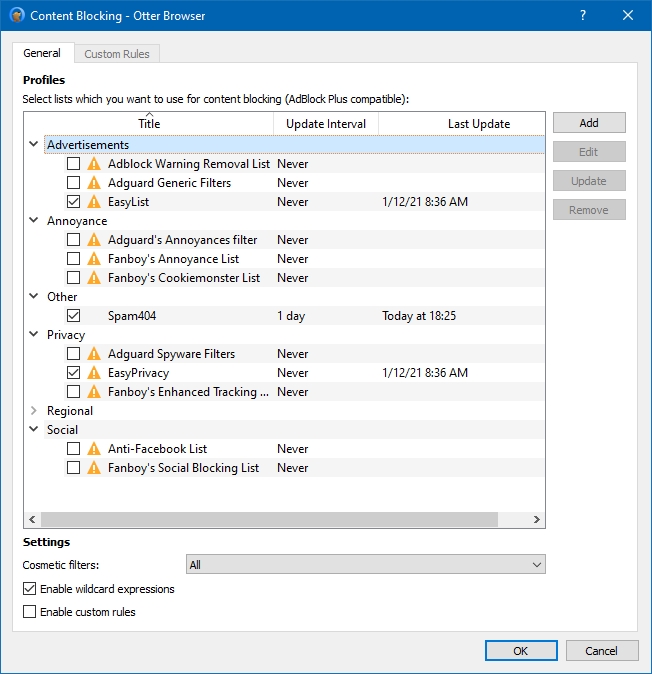Click Spam404's '1 day' update interval
The image size is (652, 674).
click(291, 316)
